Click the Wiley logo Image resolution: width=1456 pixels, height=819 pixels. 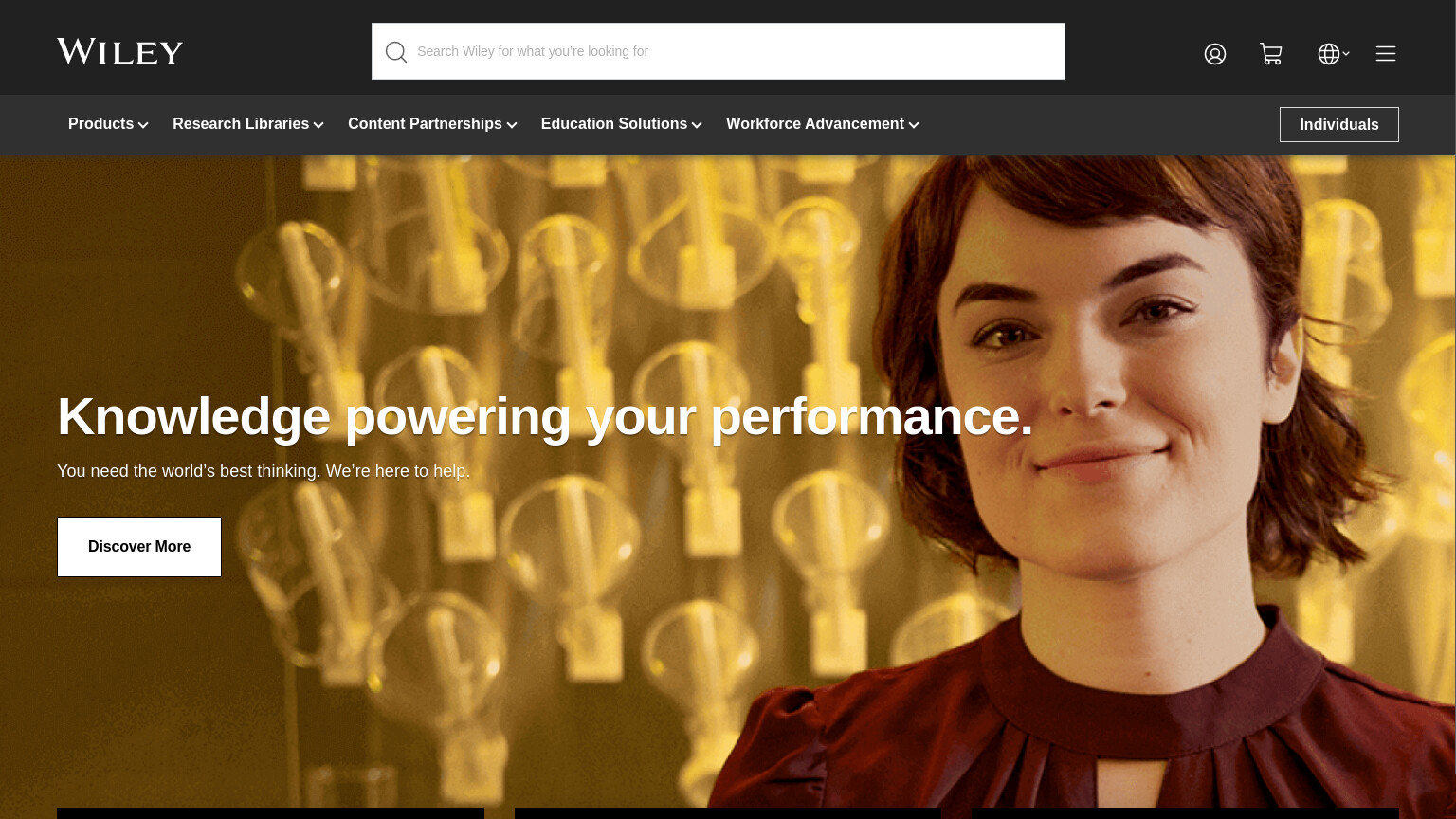[119, 51]
